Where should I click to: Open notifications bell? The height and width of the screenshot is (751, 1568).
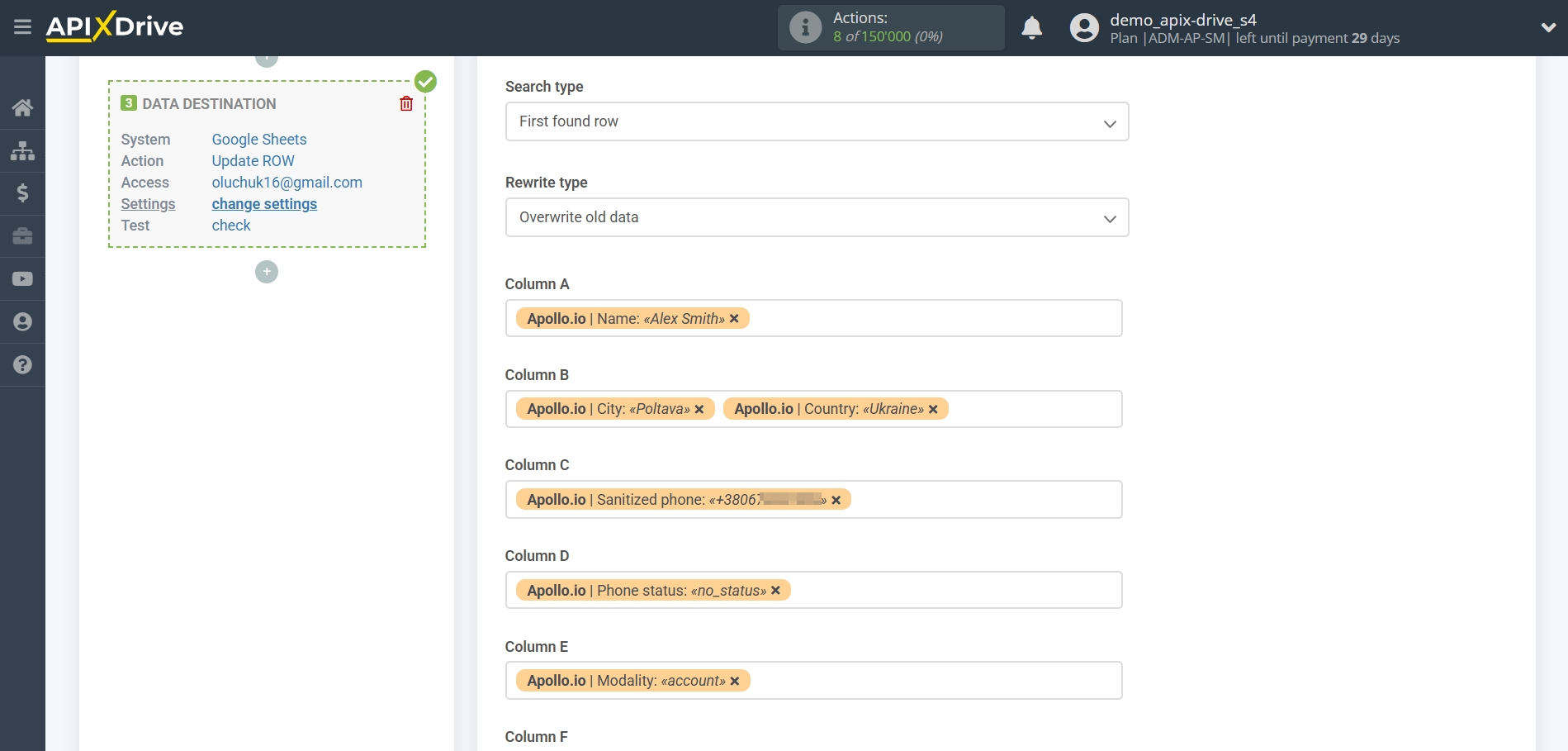1031,28
